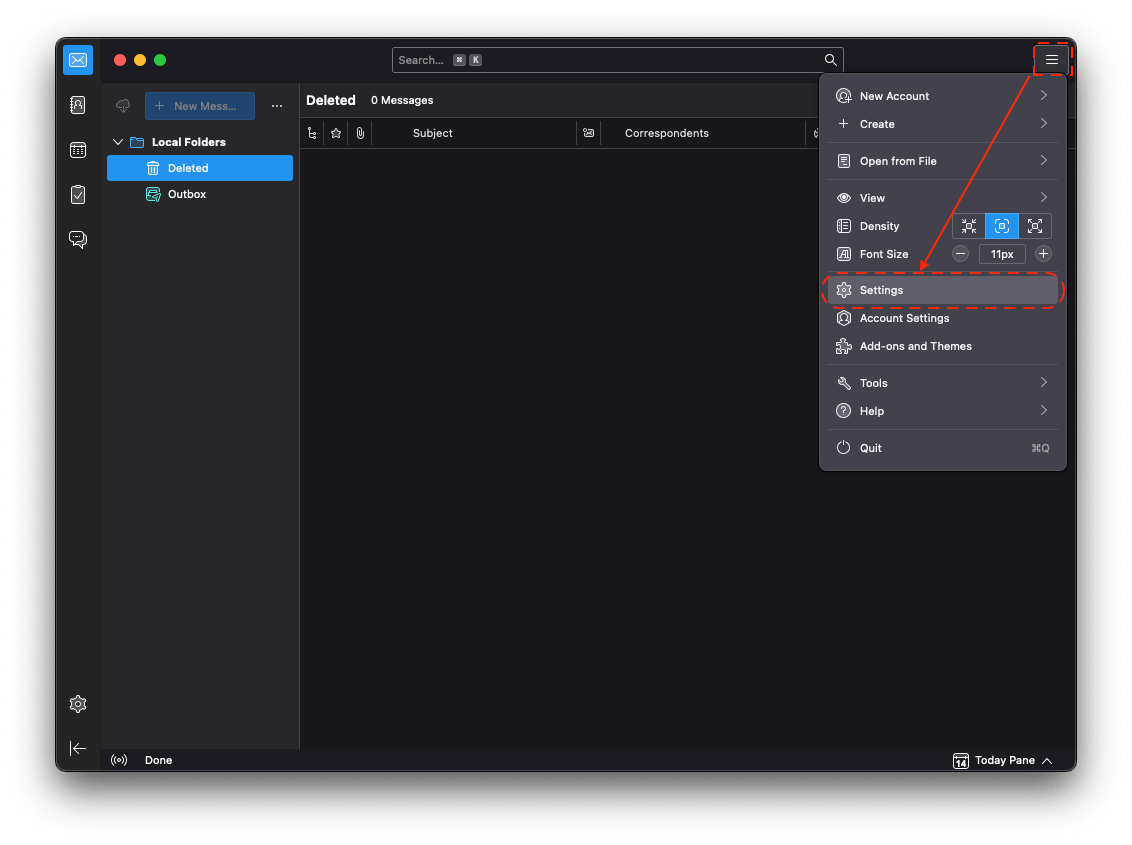Open the Chat sidebar icon

click(78, 239)
